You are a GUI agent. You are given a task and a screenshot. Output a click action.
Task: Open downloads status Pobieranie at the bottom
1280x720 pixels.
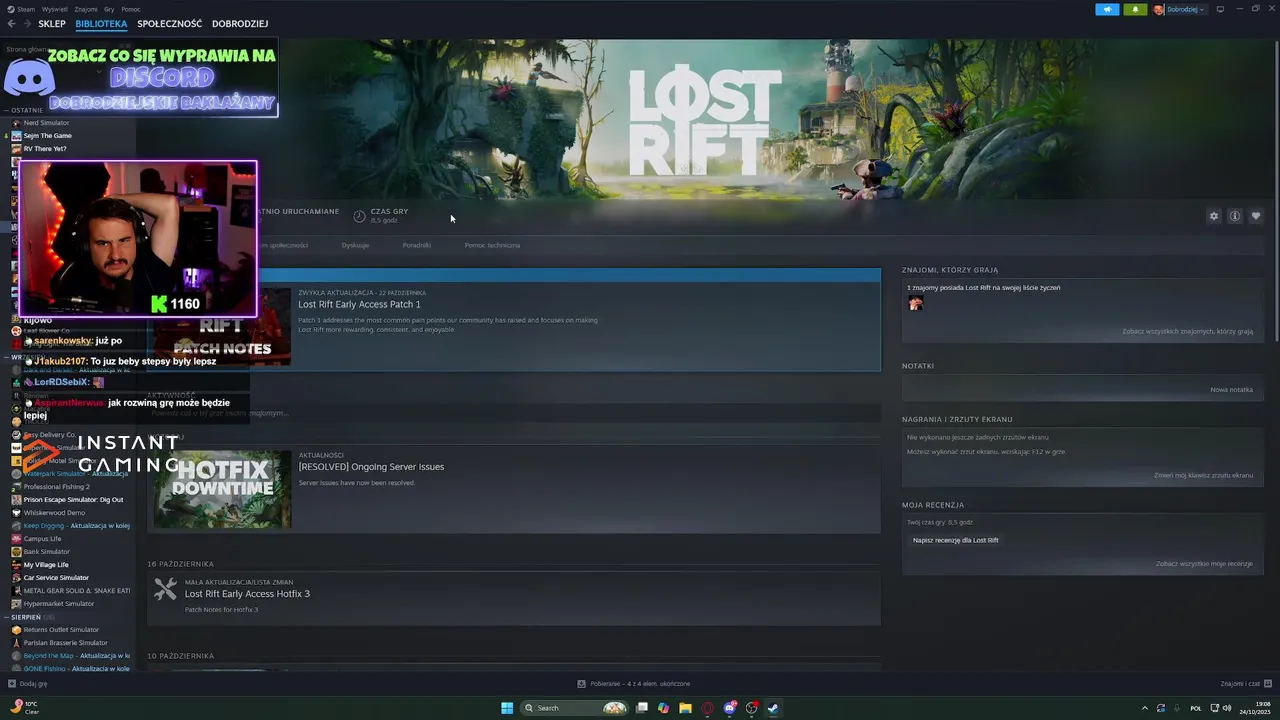634,684
